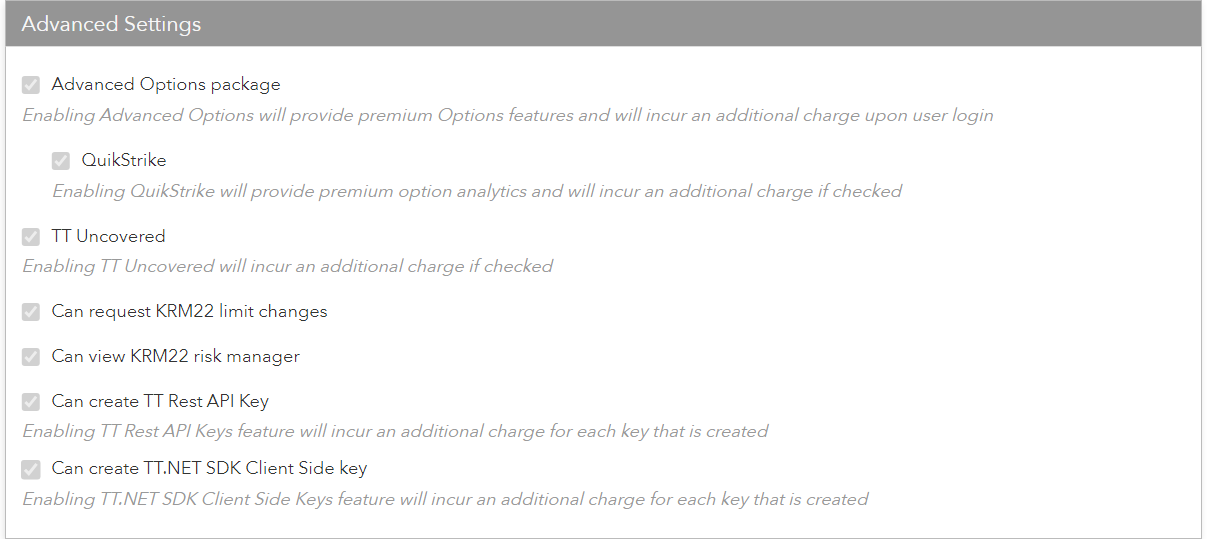Toggle the TT Uncovered checkbox
The height and width of the screenshot is (539, 1207).
click(31, 237)
